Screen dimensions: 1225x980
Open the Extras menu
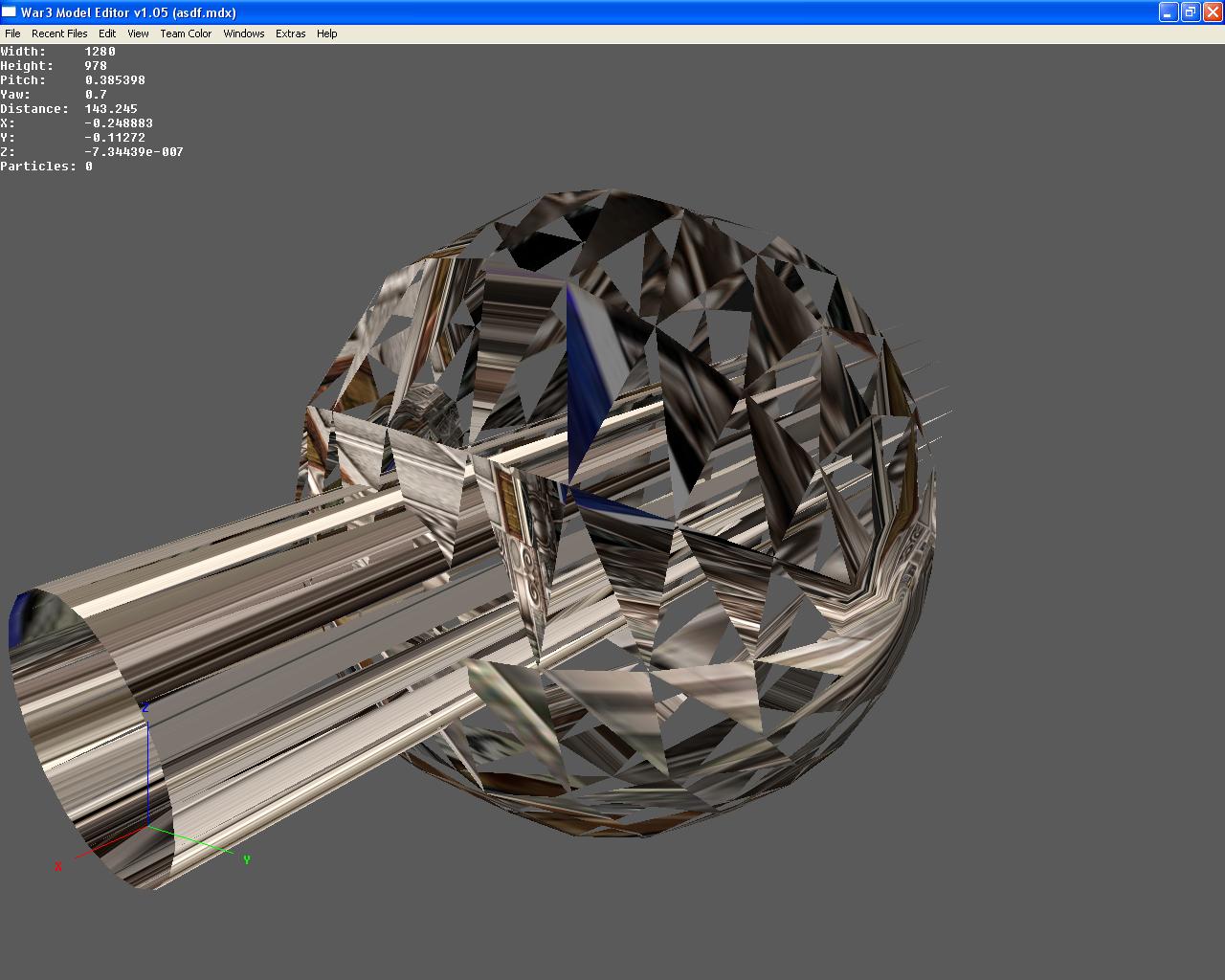pyautogui.click(x=291, y=33)
